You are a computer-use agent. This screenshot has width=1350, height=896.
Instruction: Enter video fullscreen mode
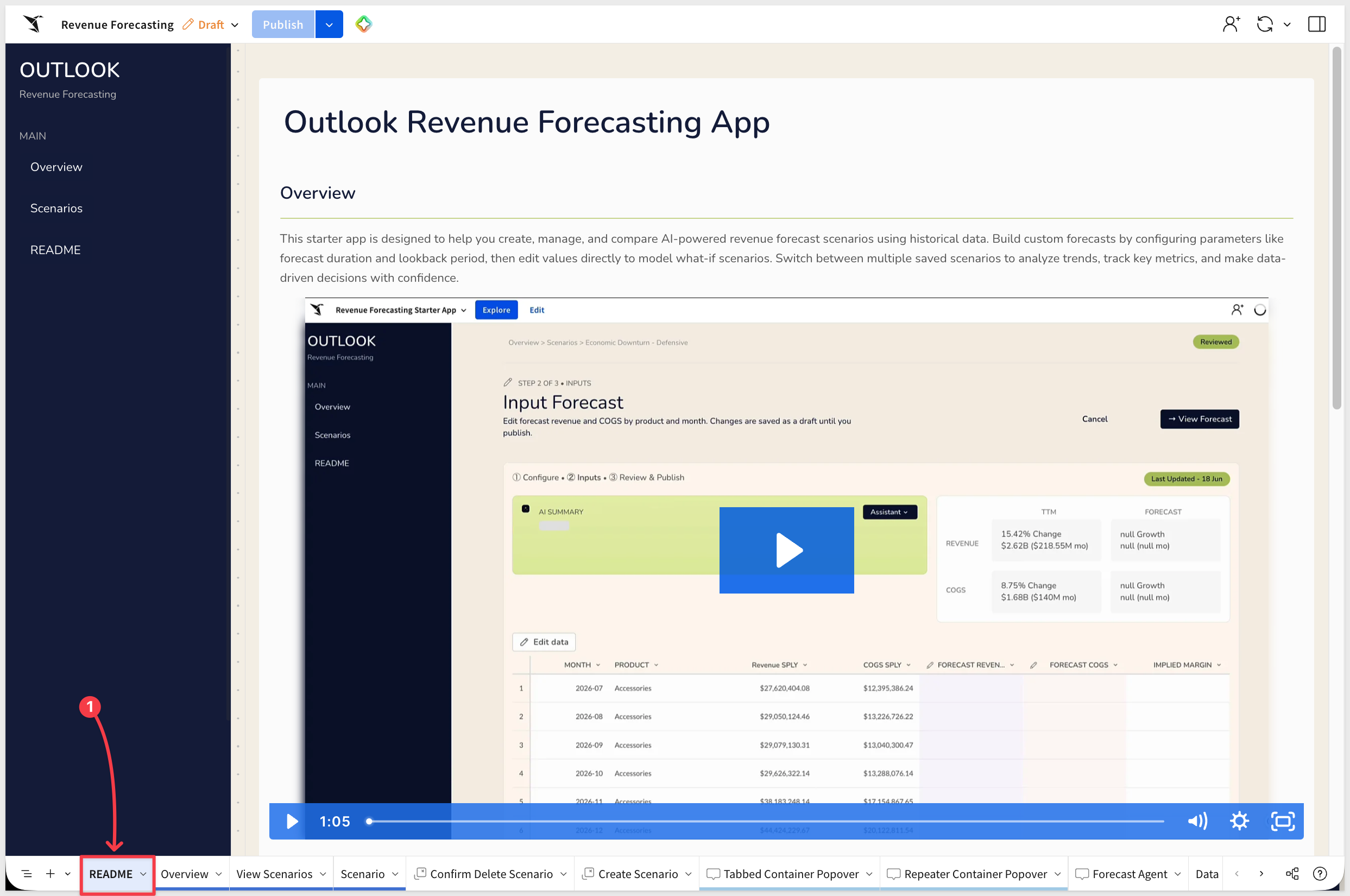(x=1283, y=821)
